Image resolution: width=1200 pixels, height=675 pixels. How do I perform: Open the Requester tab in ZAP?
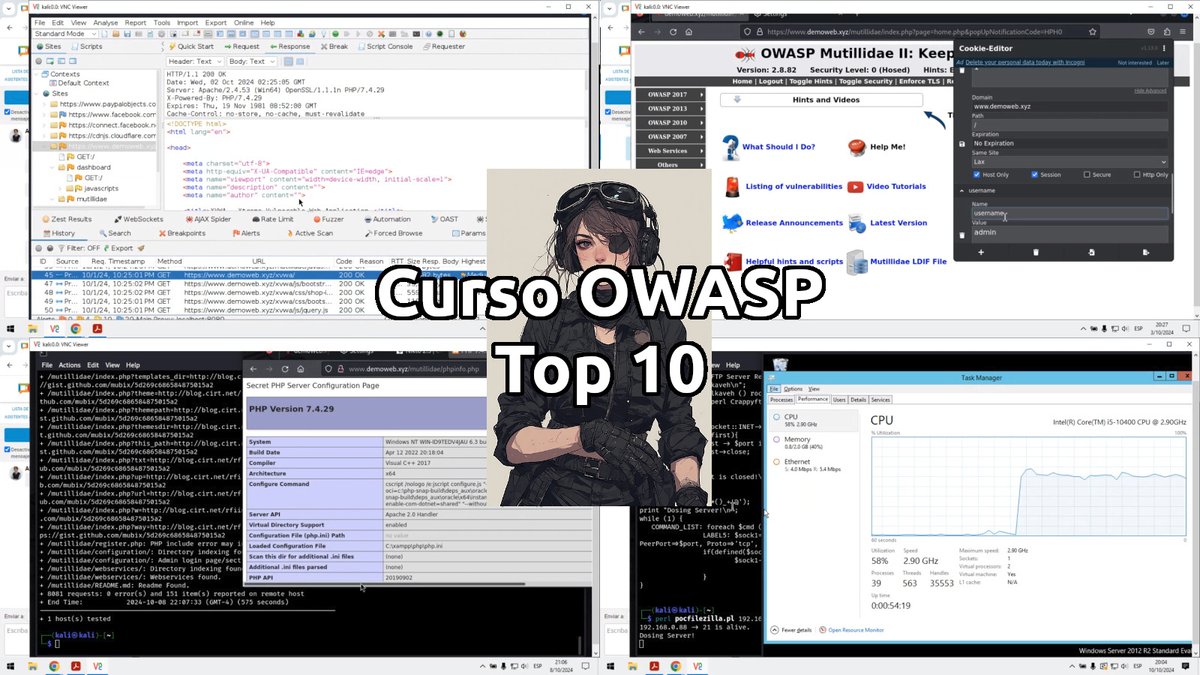coord(443,46)
